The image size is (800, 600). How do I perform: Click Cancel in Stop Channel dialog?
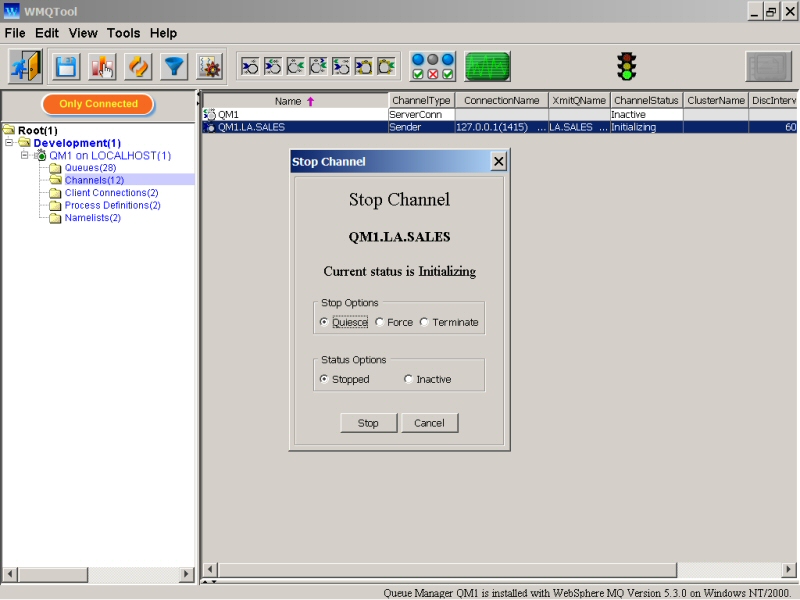[430, 423]
